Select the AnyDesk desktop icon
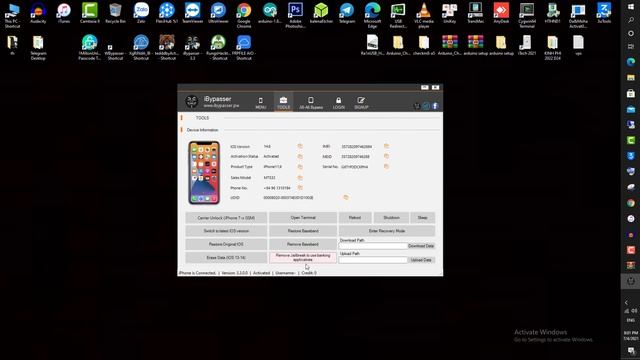640x360 pixels. (501, 13)
